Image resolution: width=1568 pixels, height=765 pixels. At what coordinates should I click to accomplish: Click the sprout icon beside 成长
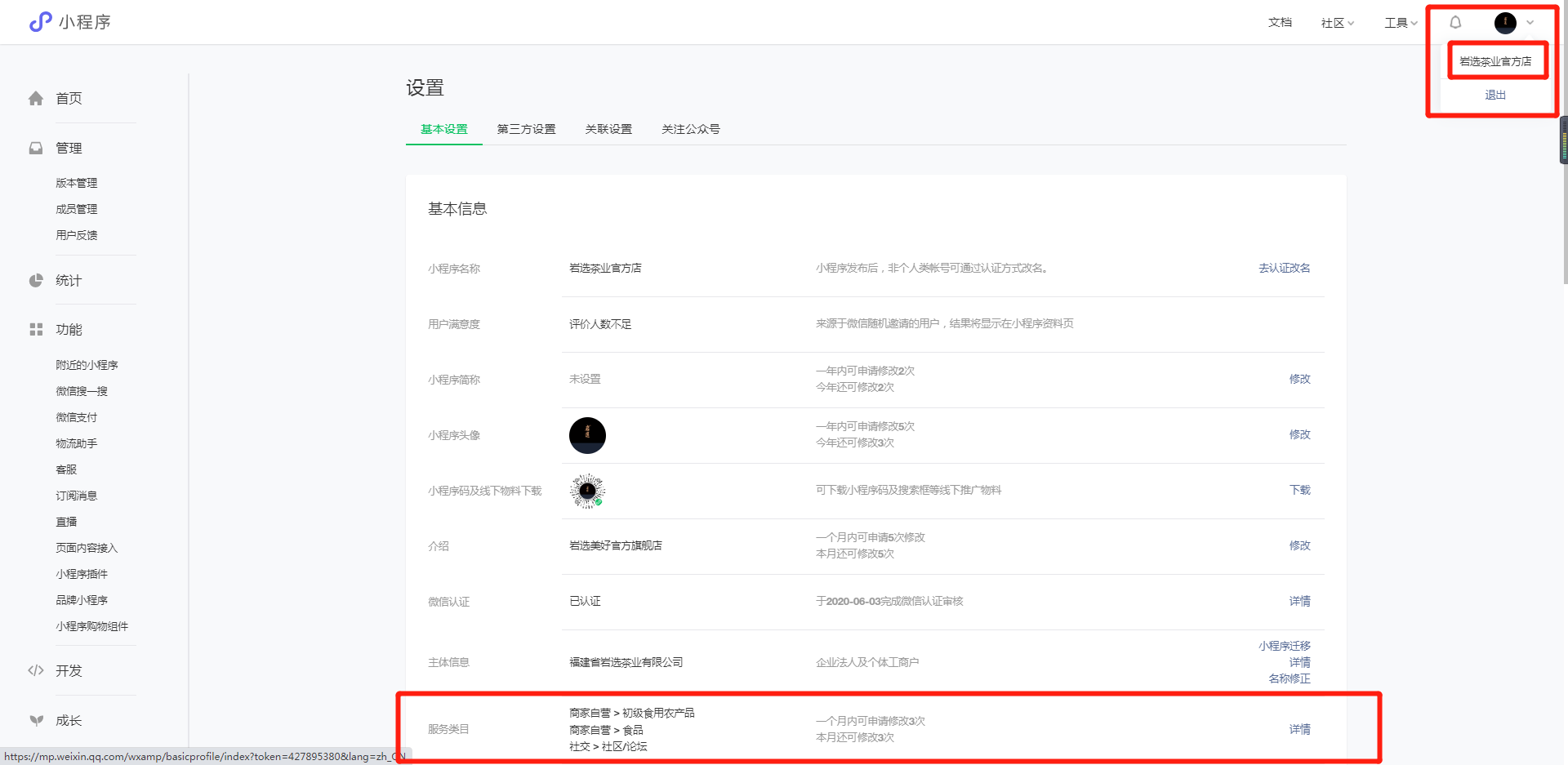coord(36,720)
